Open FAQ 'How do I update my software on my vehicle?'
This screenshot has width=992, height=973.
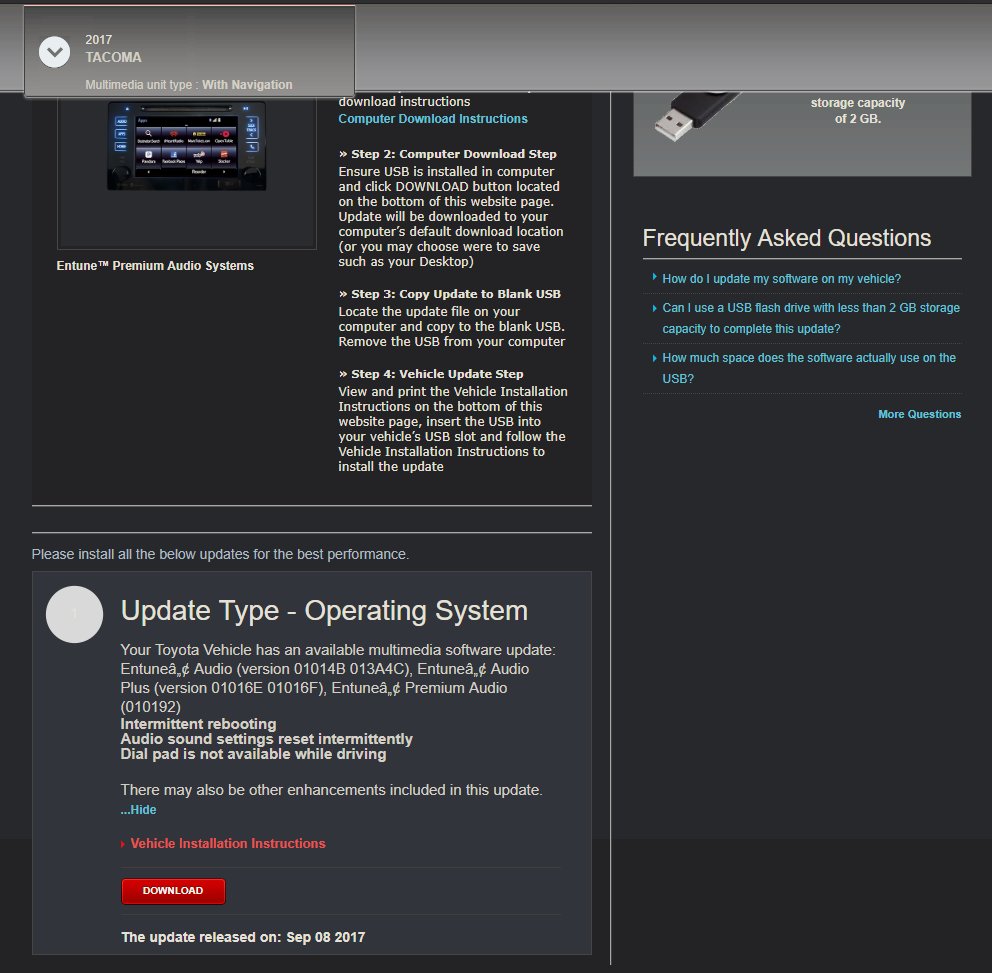(781, 278)
